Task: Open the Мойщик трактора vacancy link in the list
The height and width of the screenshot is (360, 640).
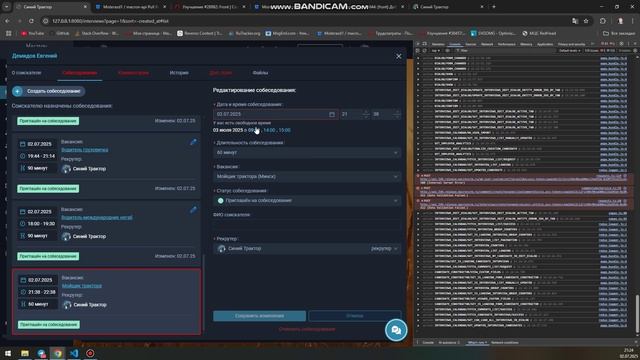Action: pyautogui.click(x=82, y=286)
